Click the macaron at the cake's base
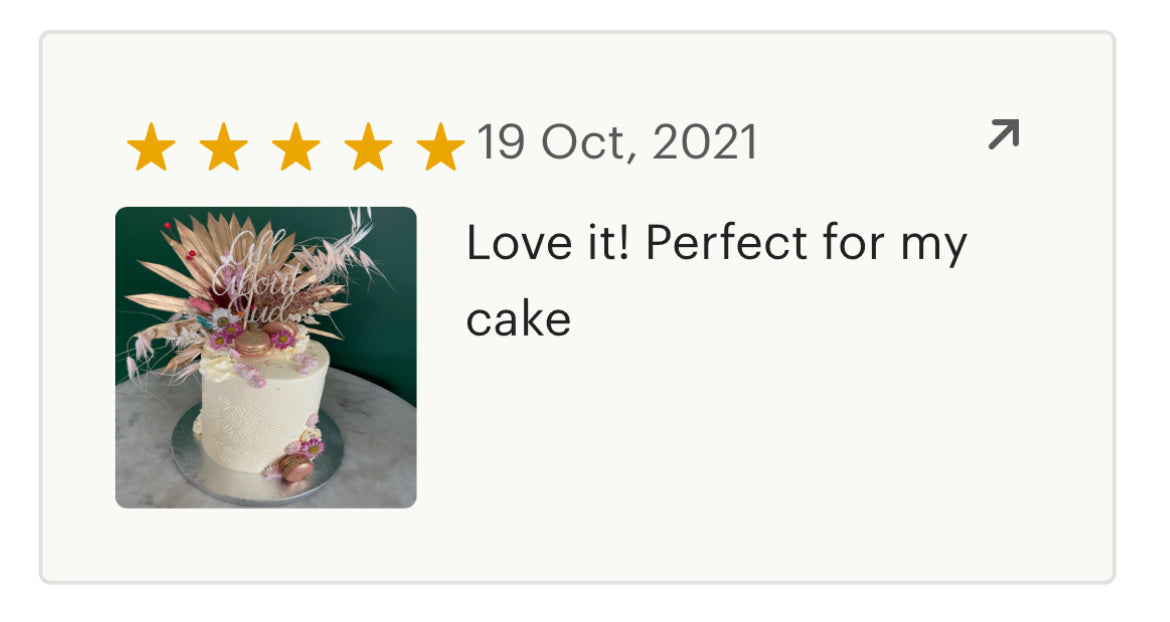1170x622 pixels. (296, 468)
